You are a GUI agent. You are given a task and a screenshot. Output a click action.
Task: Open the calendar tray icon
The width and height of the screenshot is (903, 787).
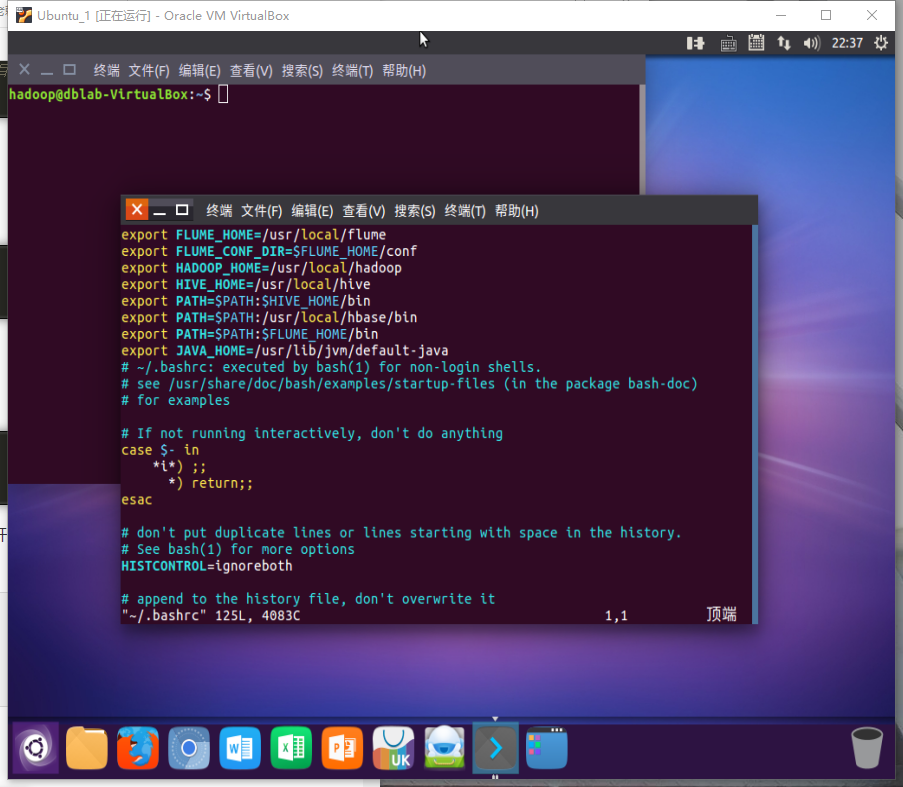coord(756,43)
